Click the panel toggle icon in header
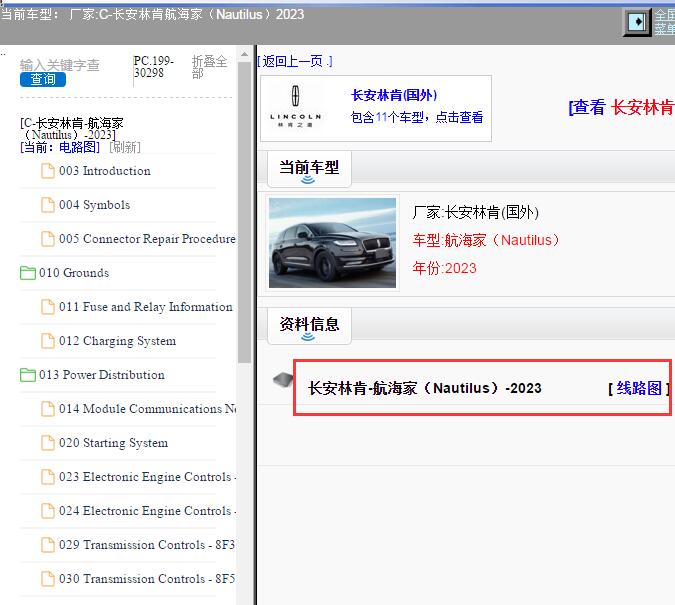 (x=637, y=22)
